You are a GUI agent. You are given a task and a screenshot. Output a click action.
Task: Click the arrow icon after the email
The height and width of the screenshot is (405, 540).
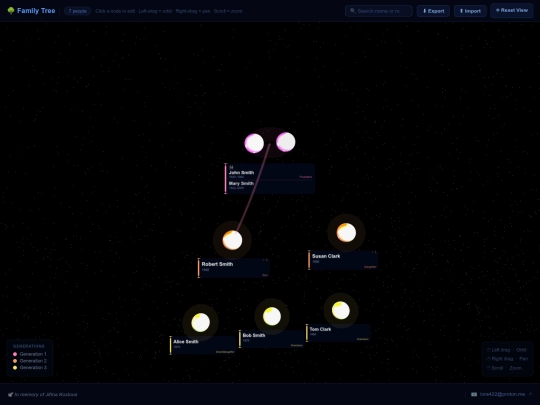[x=530, y=394]
